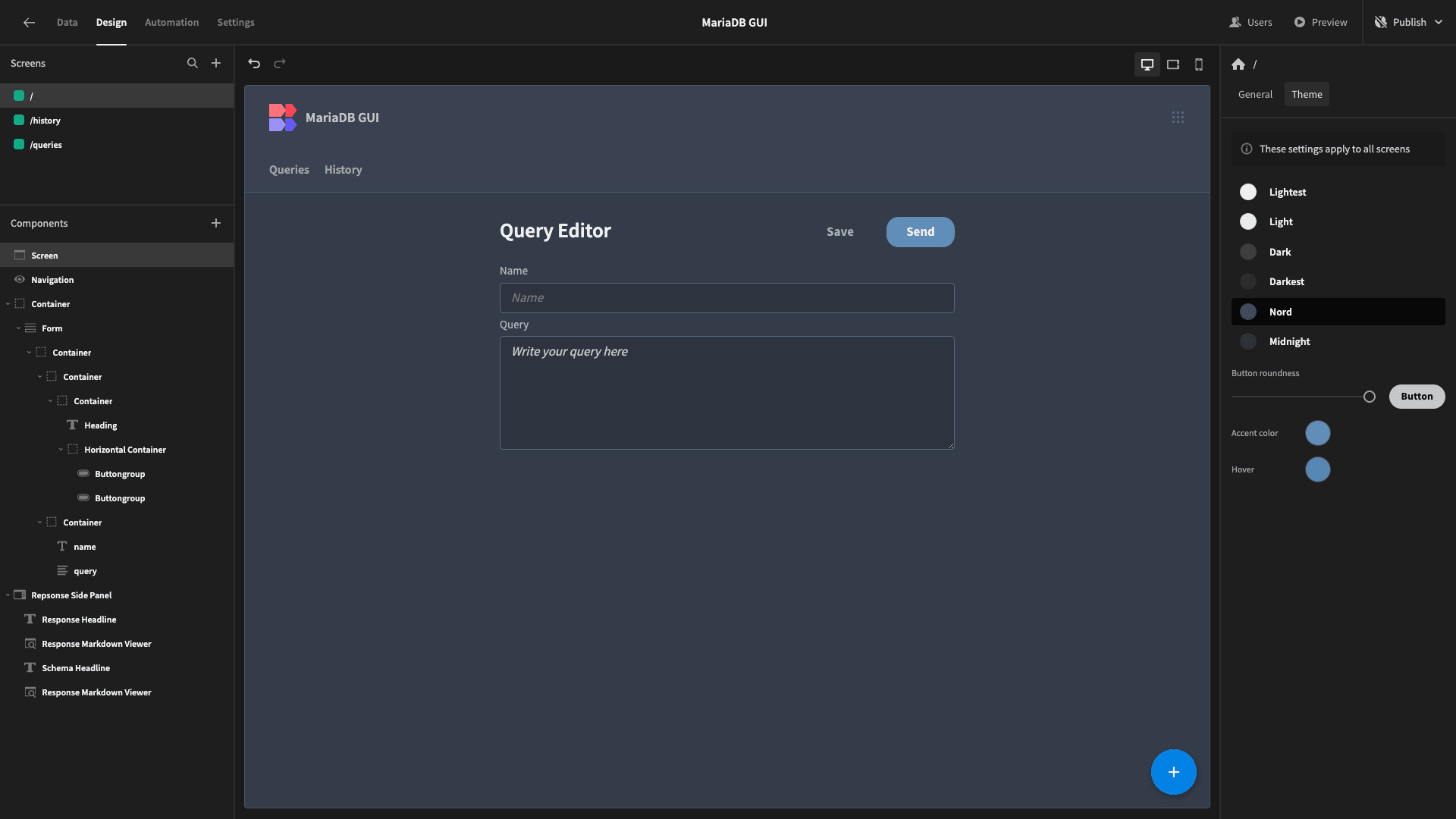Select desktop preview icon
The height and width of the screenshot is (819, 1456).
tap(1147, 64)
